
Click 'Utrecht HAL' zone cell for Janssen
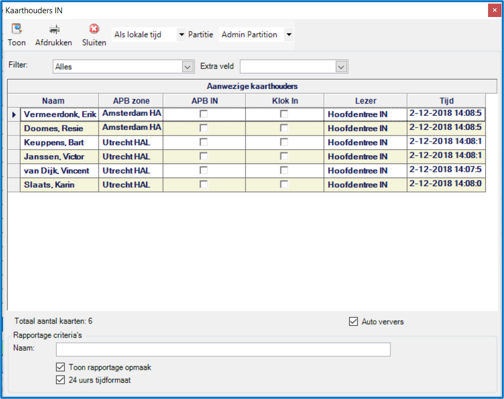click(x=131, y=156)
